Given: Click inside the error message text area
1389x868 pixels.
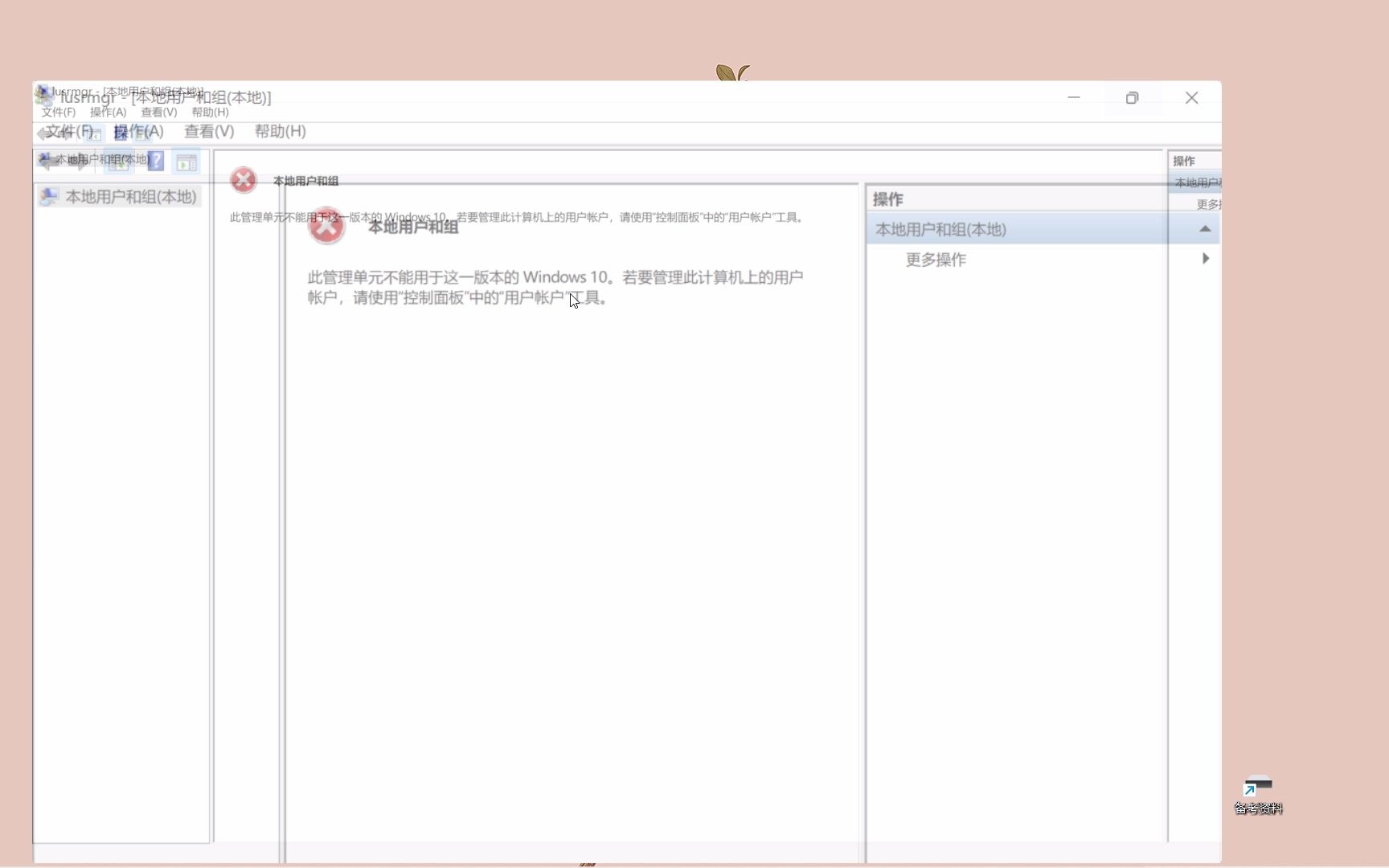Looking at the screenshot, I should click(555, 287).
